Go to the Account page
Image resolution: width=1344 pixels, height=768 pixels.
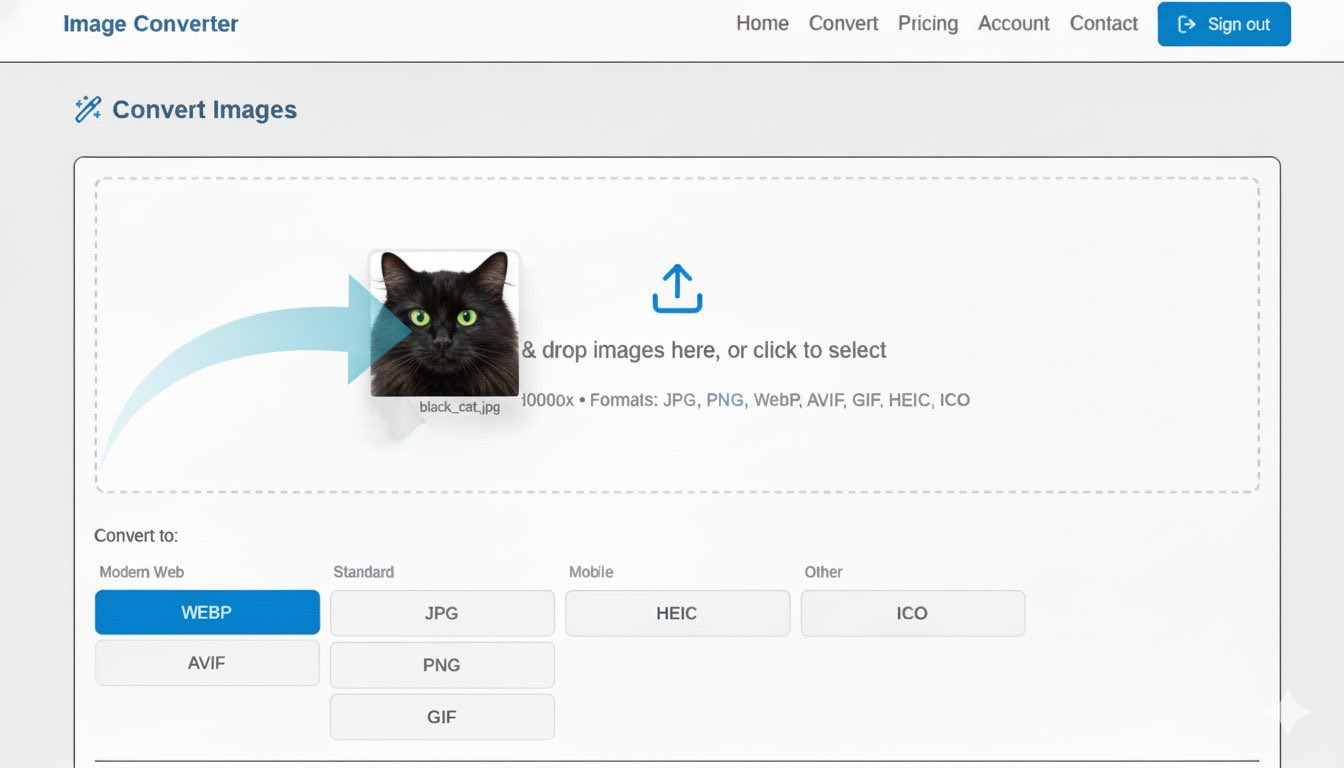[1013, 23]
